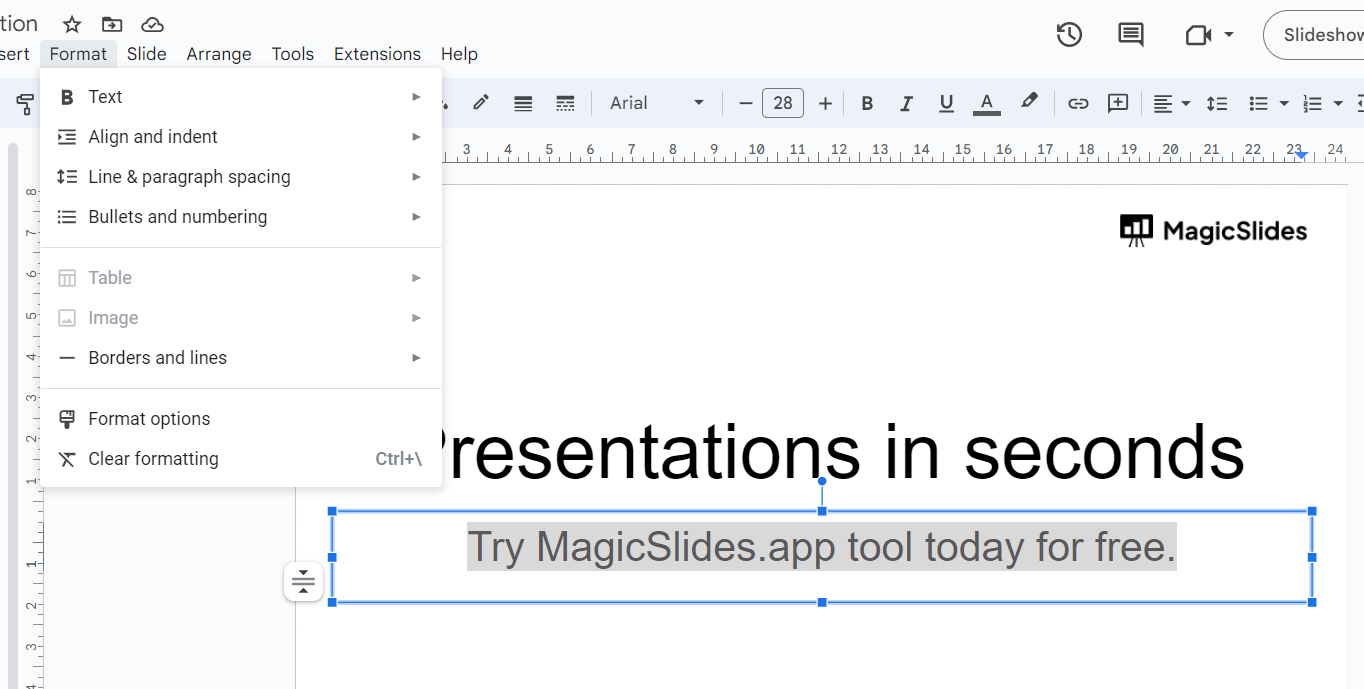The width and height of the screenshot is (1364, 689).
Task: Click the text box rotation handle
Action: point(822,481)
